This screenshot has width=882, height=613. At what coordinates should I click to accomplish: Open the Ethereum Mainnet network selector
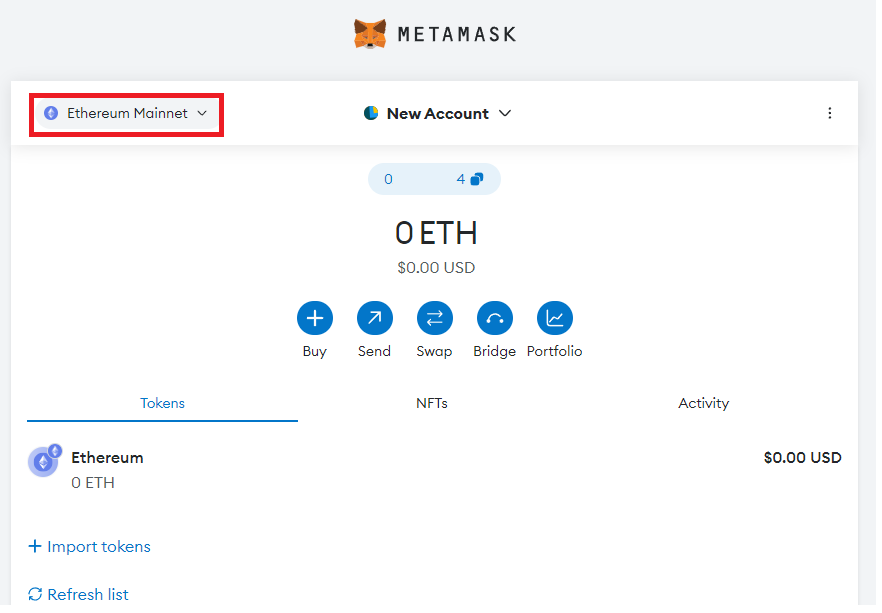(x=126, y=114)
